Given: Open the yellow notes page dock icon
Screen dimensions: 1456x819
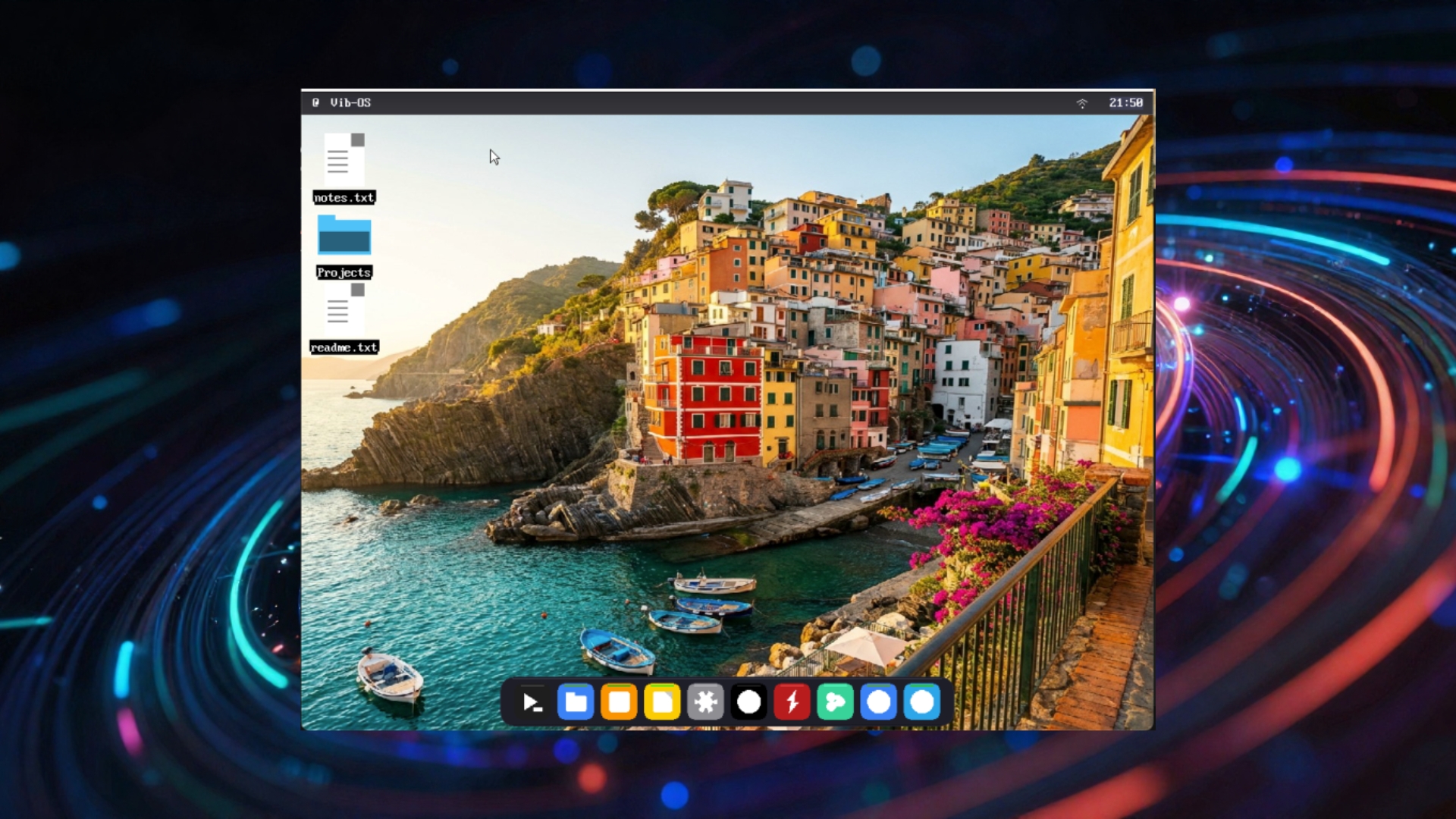Looking at the screenshot, I should coord(662,702).
